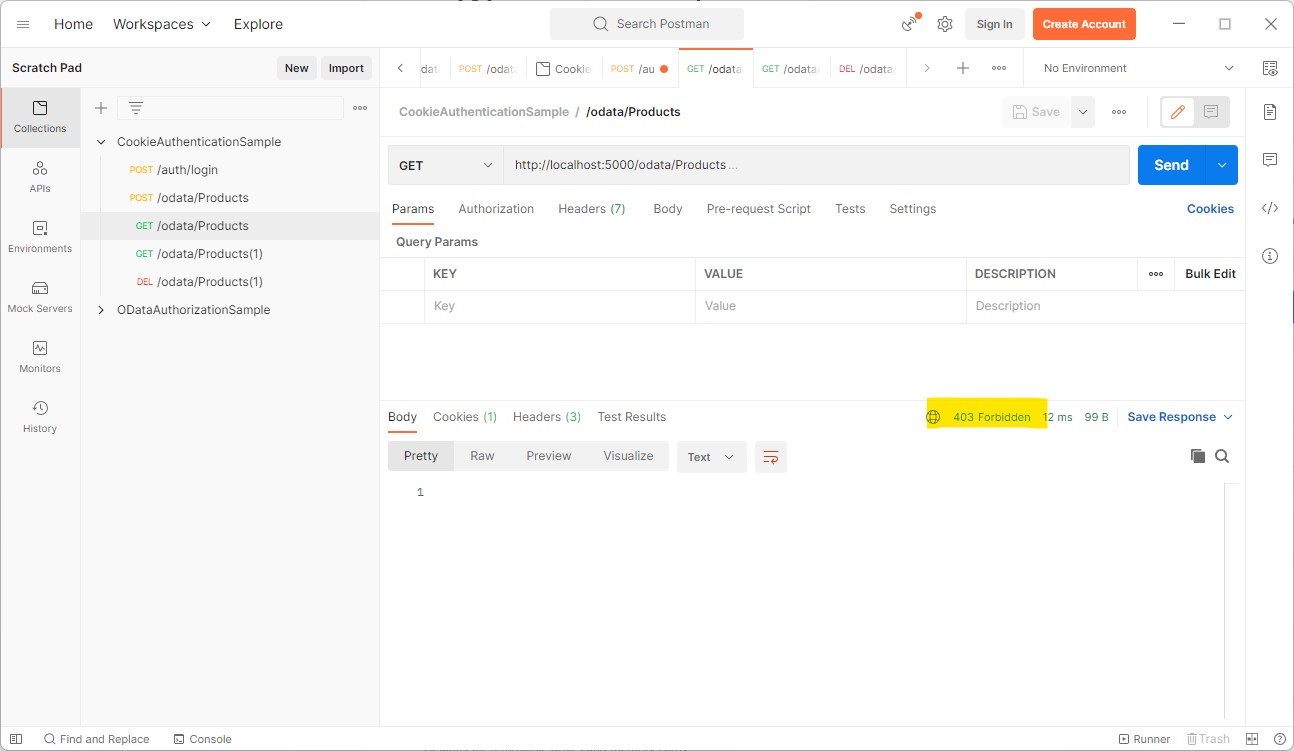This screenshot has width=1294, height=751.
Task: View the response Headers (3) tab
Action: (x=547, y=417)
